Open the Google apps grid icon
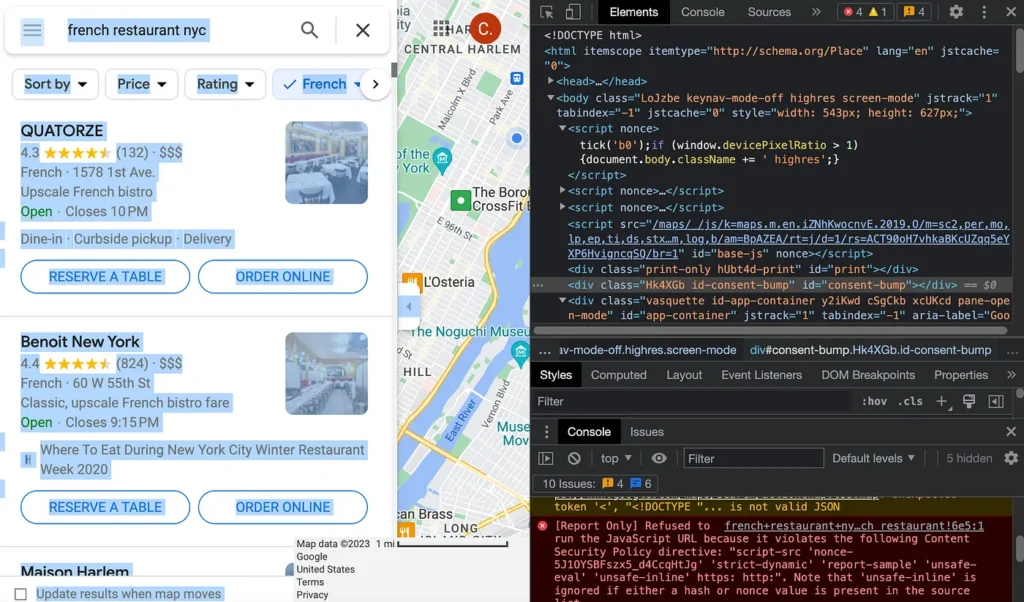The height and width of the screenshot is (602, 1024). point(441,28)
